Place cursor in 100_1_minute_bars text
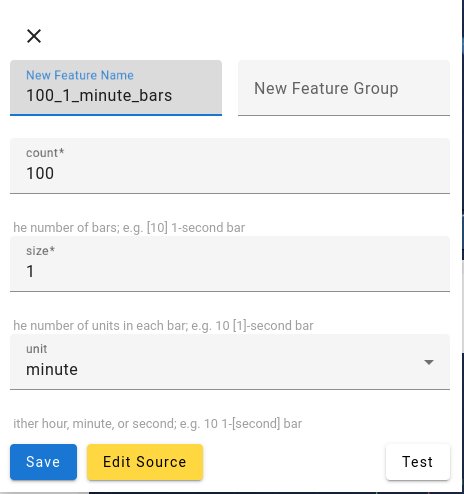The height and width of the screenshot is (494, 464). pyautogui.click(x=99, y=96)
